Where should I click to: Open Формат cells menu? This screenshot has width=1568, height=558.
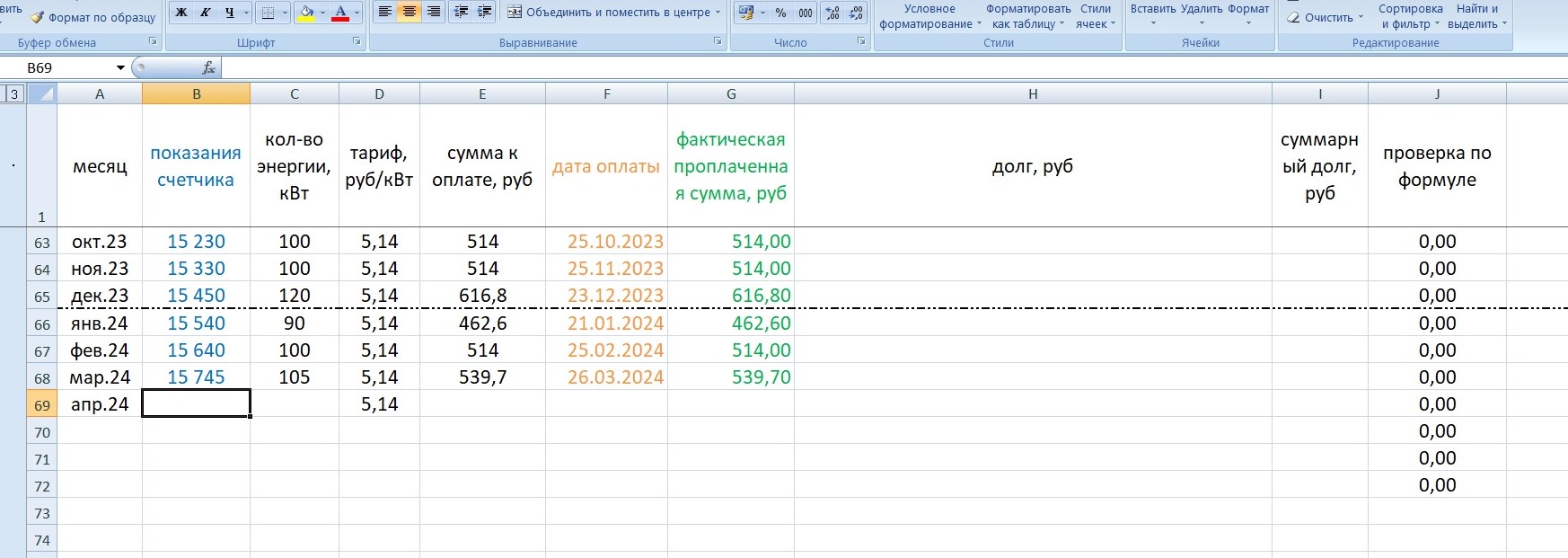click(x=1248, y=14)
